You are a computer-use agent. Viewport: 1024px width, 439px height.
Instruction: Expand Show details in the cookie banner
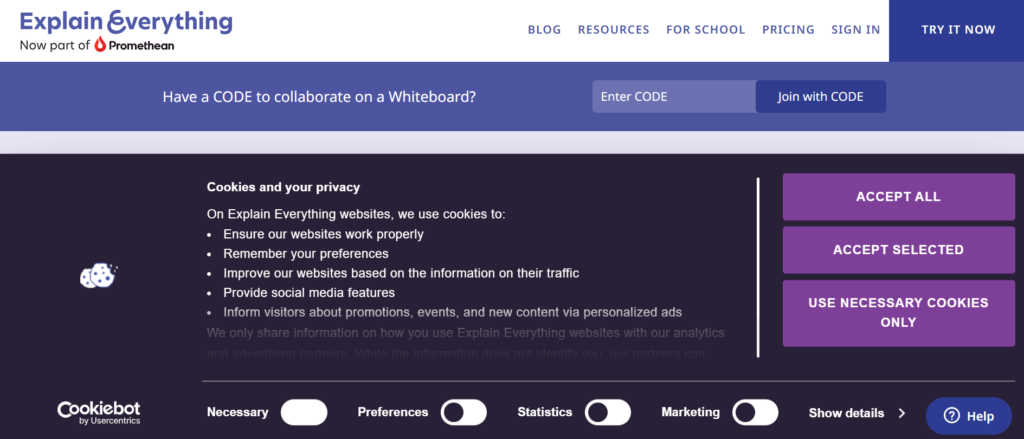pos(856,412)
